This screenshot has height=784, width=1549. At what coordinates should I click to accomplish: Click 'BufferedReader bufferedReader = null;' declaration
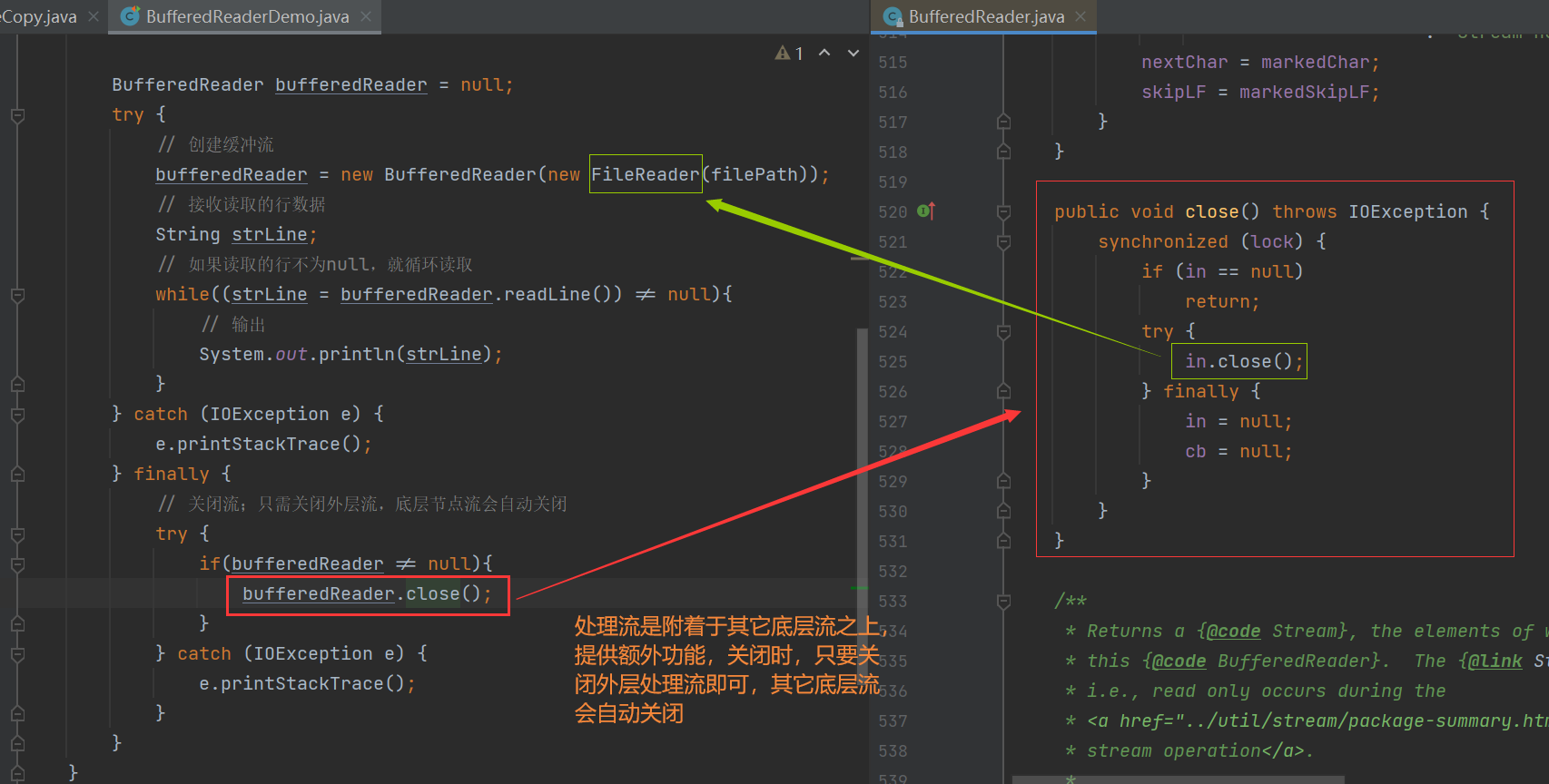pyautogui.click(x=313, y=84)
